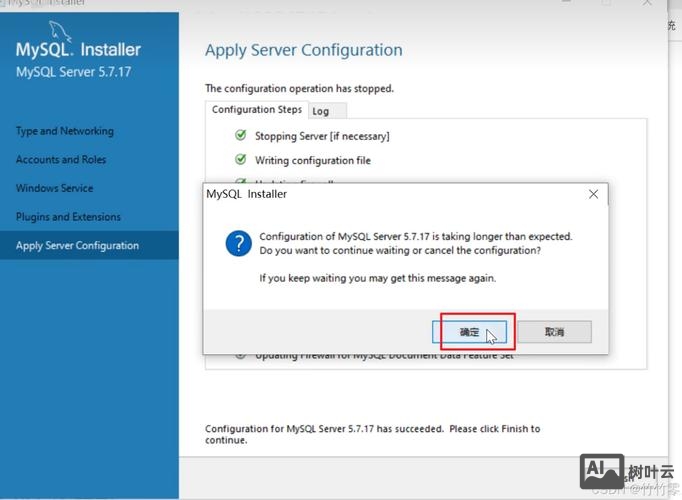Screen dimensions: 682x500
Task: Click the pending status icon beside Updating Firewall
Action: pyautogui.click(x=240, y=355)
